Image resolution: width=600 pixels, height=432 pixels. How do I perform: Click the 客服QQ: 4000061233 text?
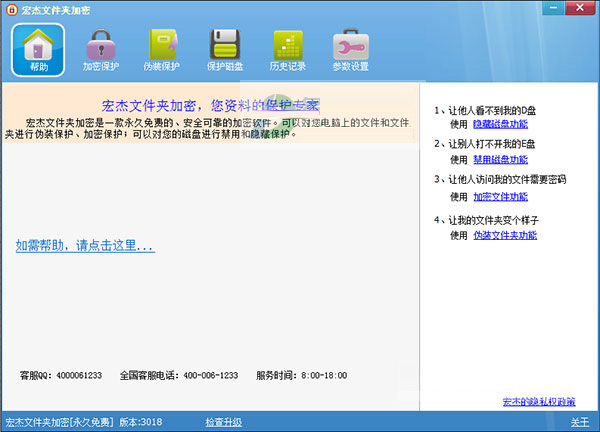pos(61,375)
